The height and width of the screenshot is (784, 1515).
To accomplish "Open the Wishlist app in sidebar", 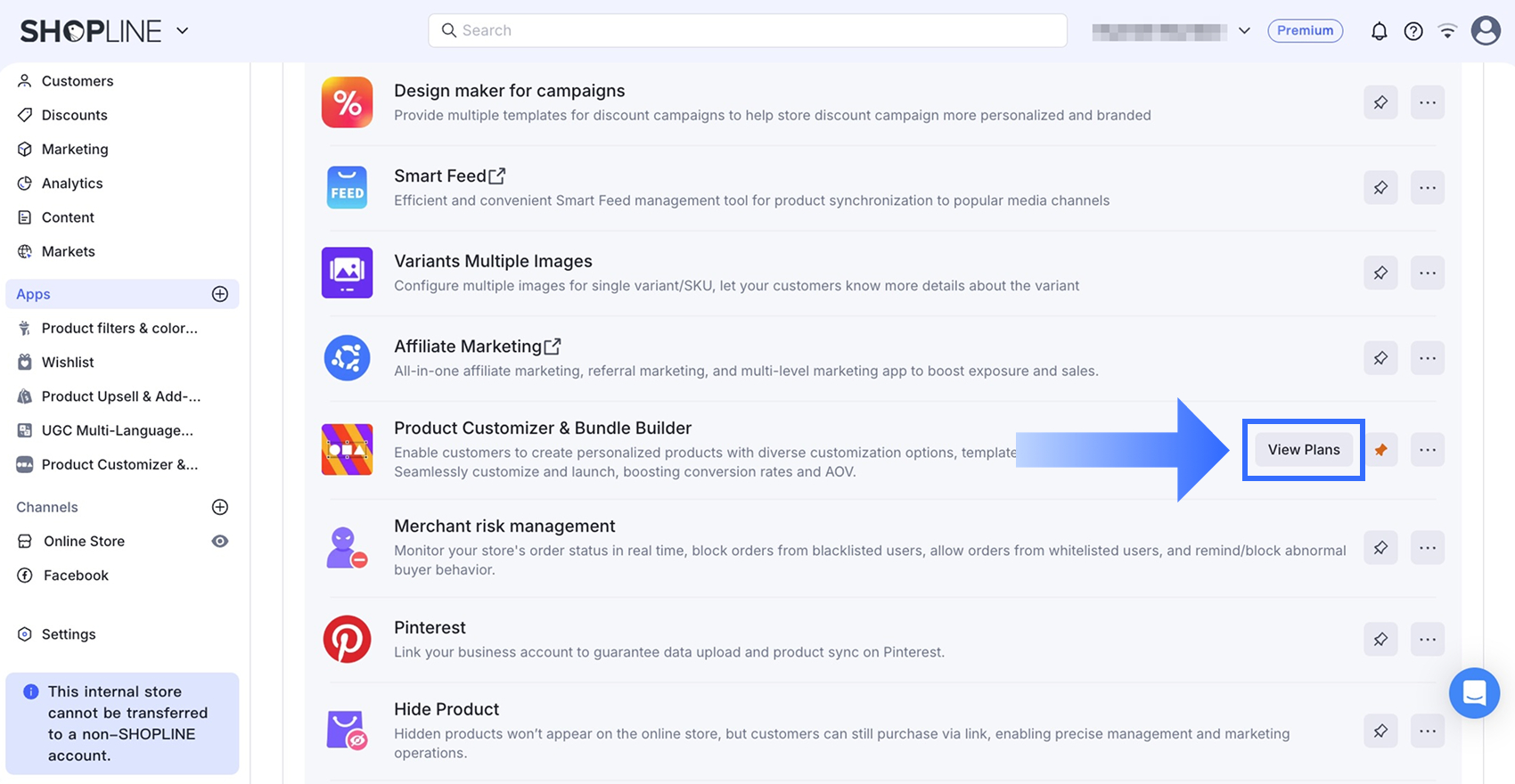I will (68, 363).
